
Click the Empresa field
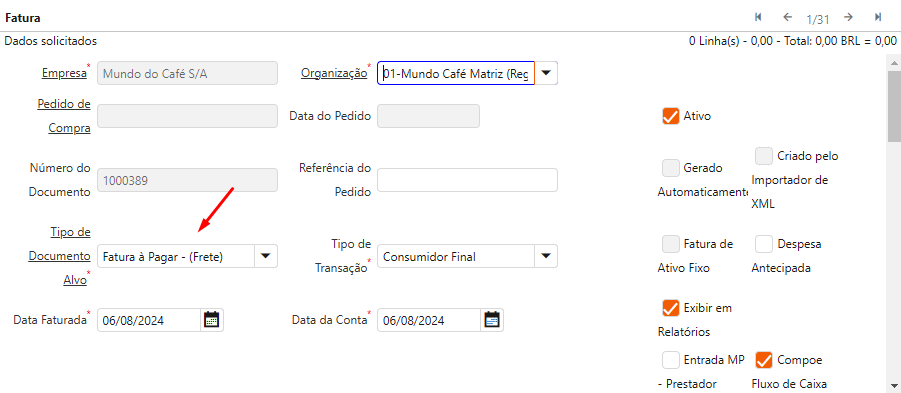tap(187, 73)
